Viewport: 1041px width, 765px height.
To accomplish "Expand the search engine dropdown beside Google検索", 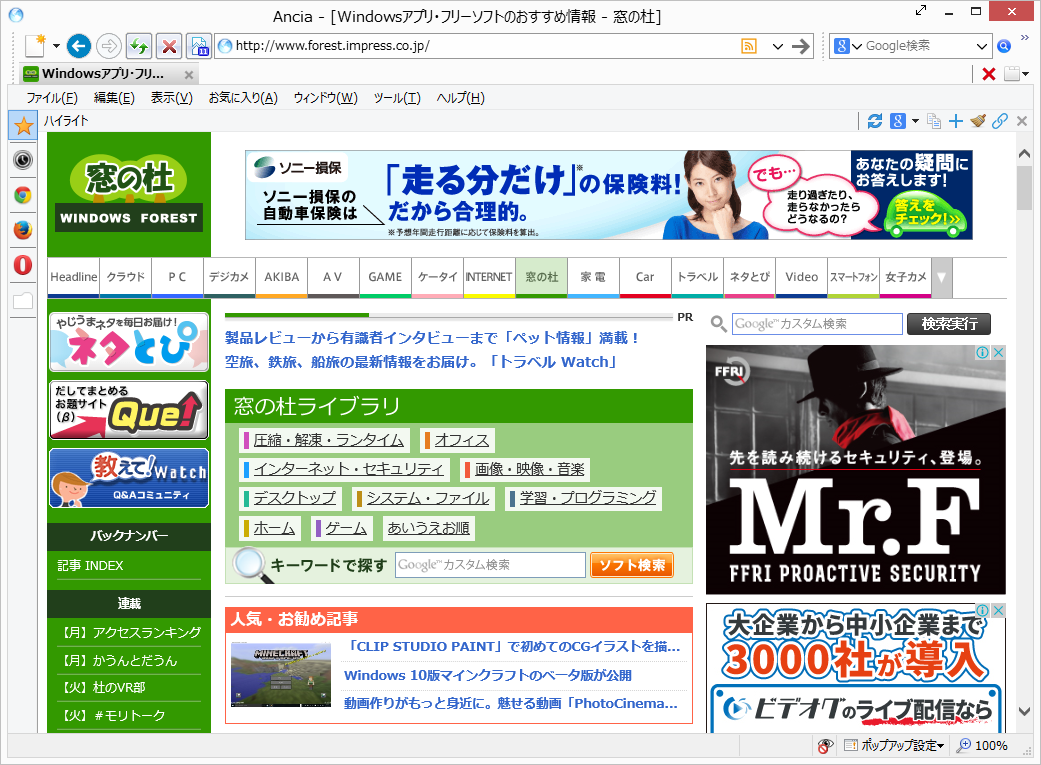I will [x=981, y=46].
